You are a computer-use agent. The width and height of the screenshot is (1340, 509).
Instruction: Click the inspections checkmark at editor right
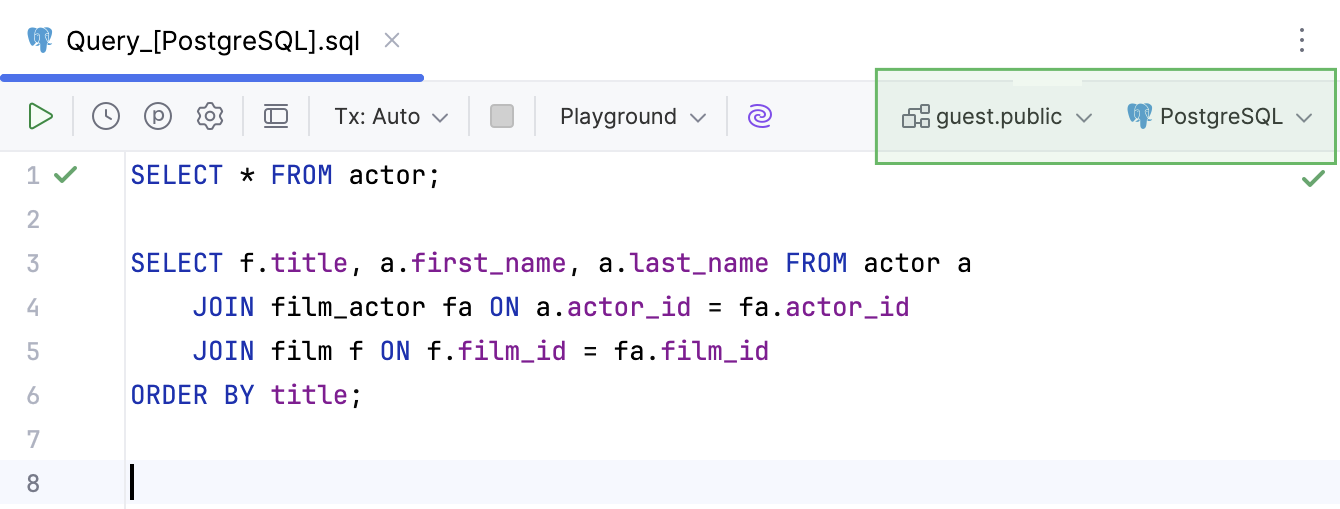tap(1313, 179)
